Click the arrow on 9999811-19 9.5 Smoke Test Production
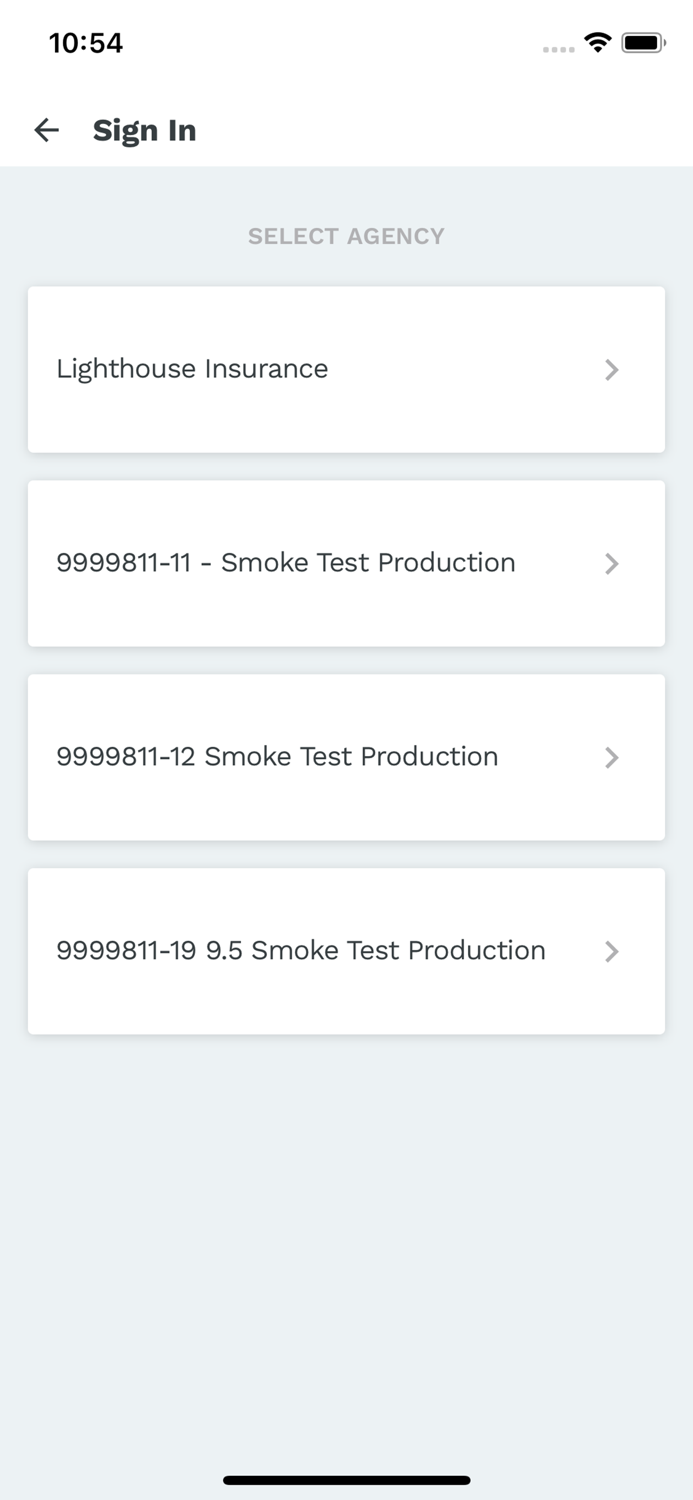This screenshot has height=1500, width=693. (x=612, y=951)
